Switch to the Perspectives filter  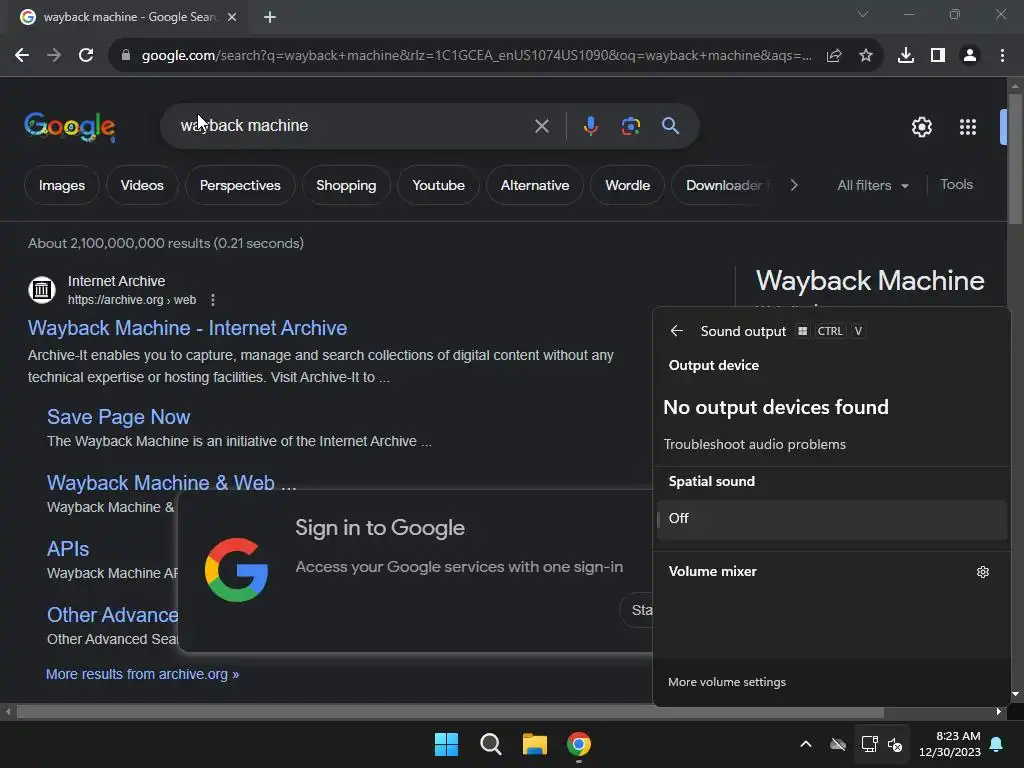[x=240, y=185]
